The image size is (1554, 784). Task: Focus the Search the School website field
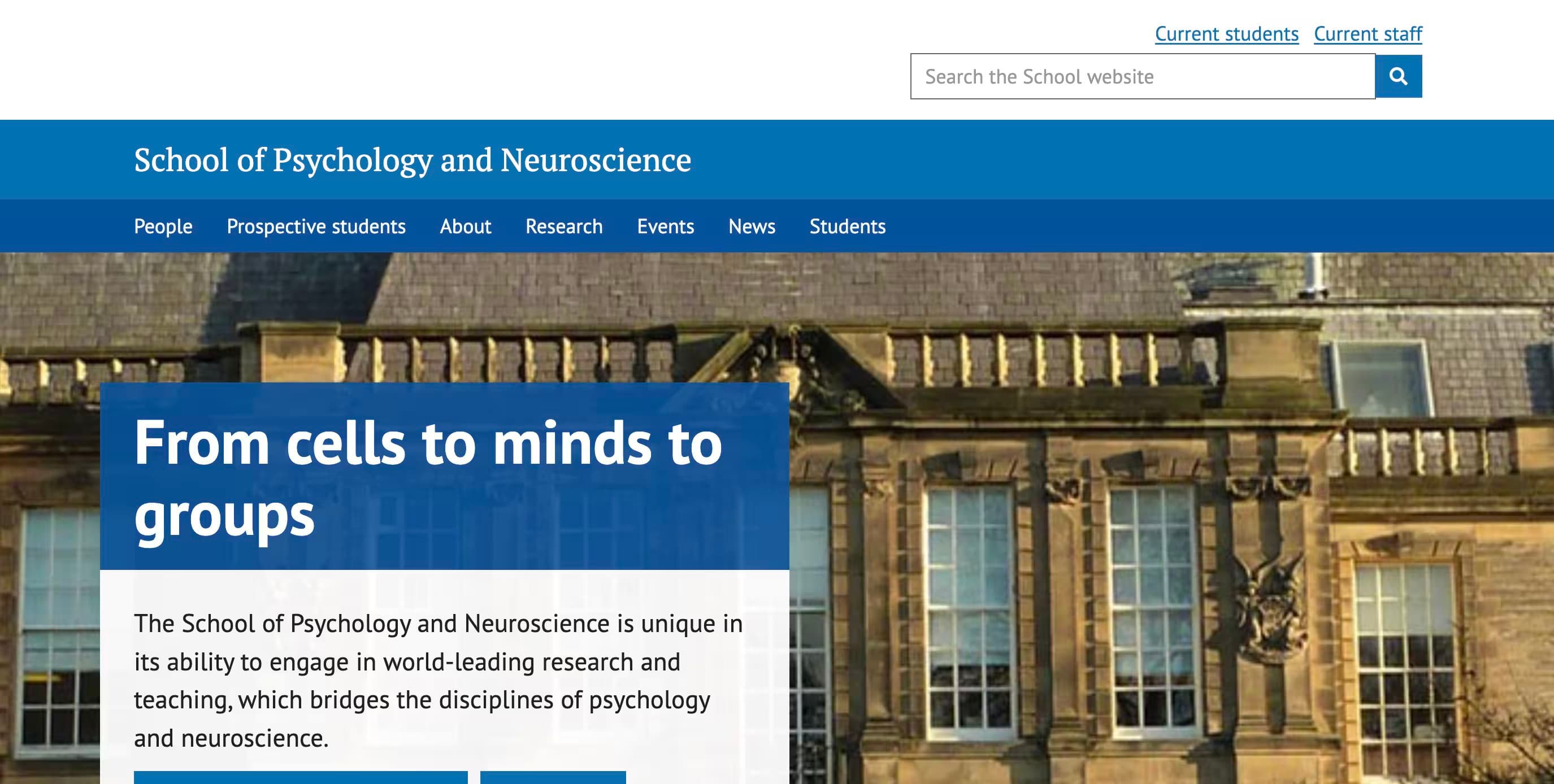coord(1143,77)
